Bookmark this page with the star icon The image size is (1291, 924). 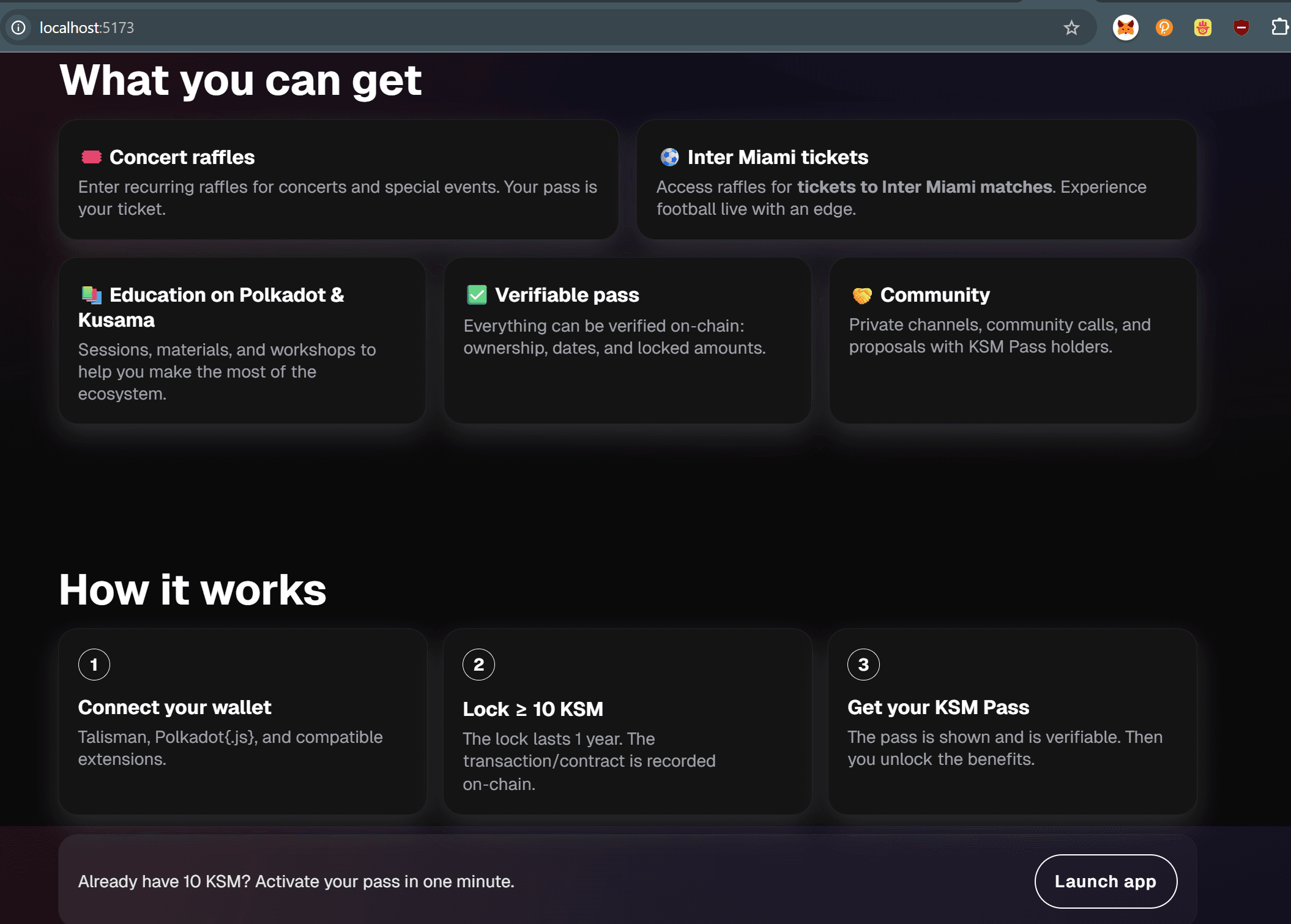pyautogui.click(x=1071, y=28)
